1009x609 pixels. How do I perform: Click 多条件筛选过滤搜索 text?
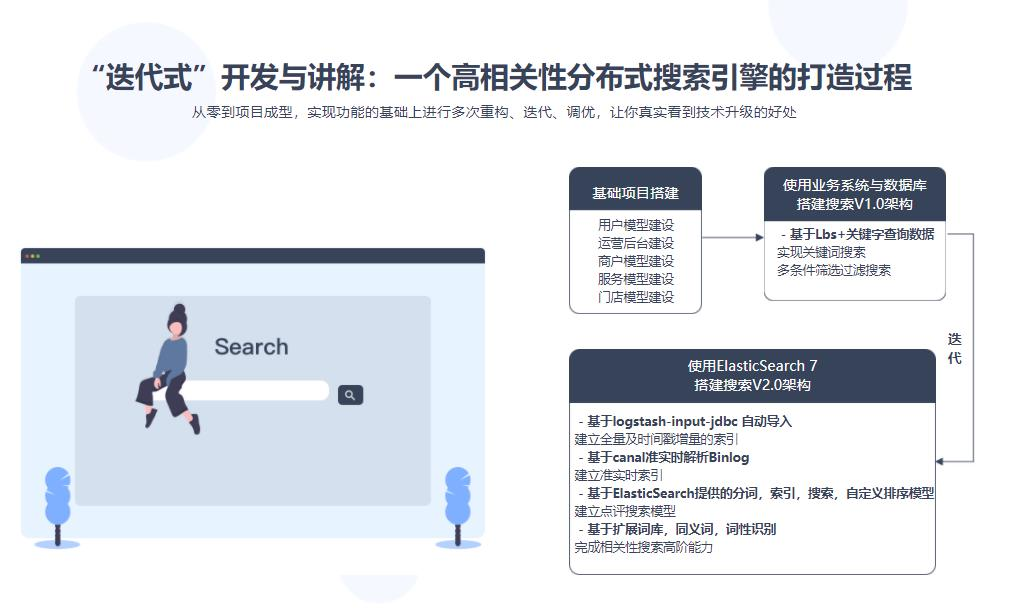coord(834,270)
